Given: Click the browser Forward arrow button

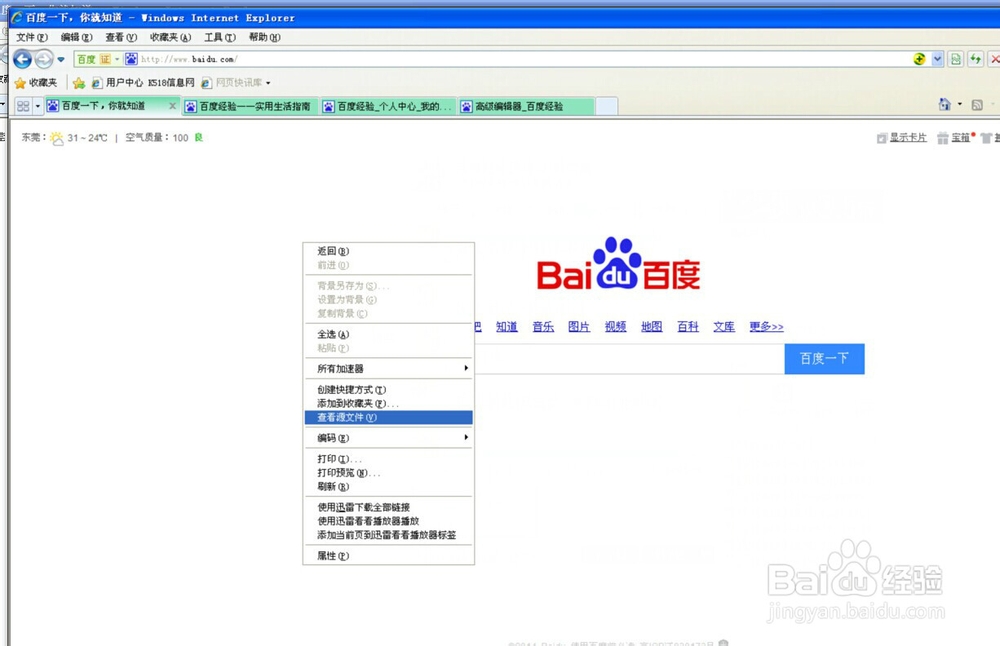Looking at the screenshot, I should point(44,59).
